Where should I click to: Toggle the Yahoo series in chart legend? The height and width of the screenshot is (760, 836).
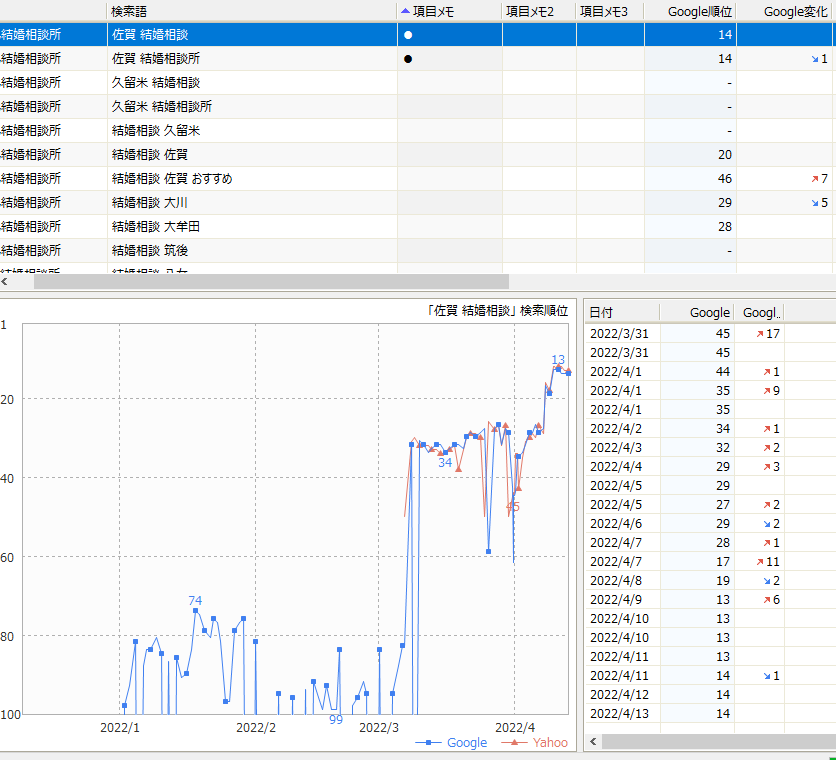click(535, 742)
